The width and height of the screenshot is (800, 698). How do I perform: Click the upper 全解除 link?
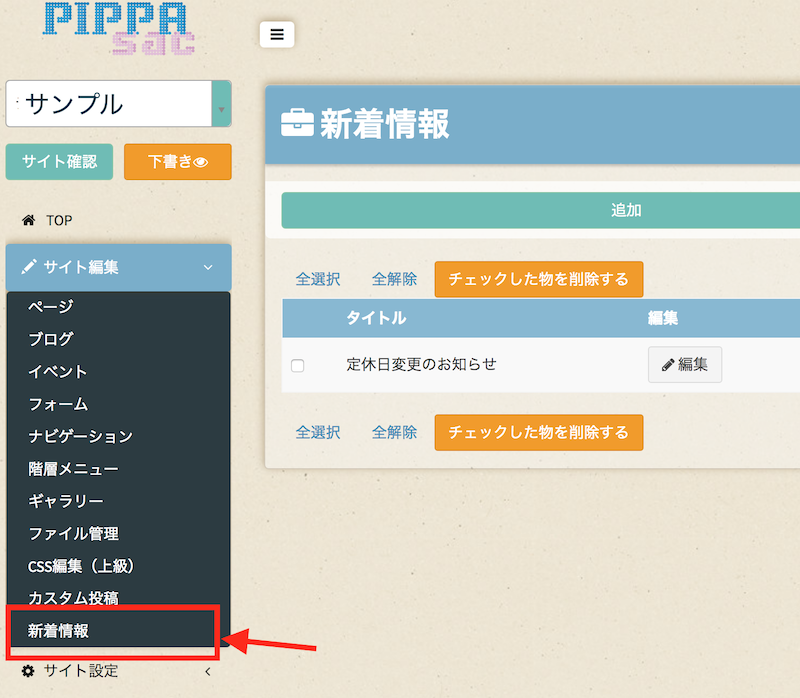pyautogui.click(x=394, y=279)
